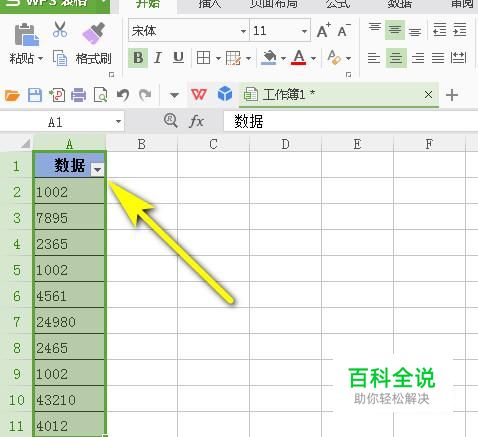Select column A header
The width and height of the screenshot is (478, 437).
point(69,144)
